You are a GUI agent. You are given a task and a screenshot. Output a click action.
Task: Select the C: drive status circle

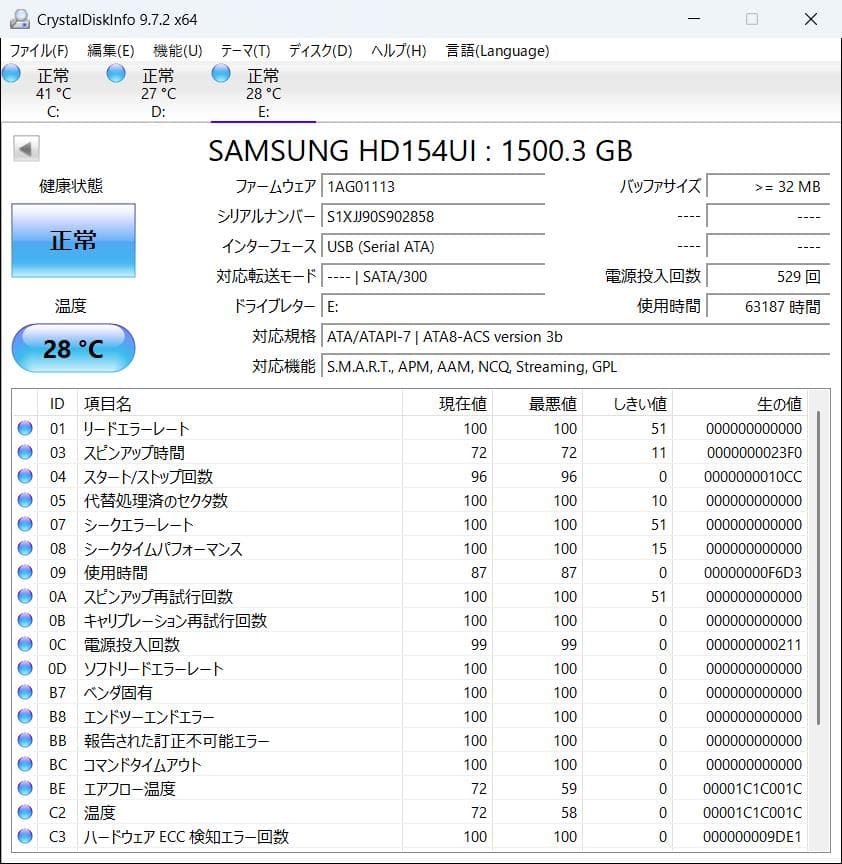pyautogui.click(x=12, y=73)
